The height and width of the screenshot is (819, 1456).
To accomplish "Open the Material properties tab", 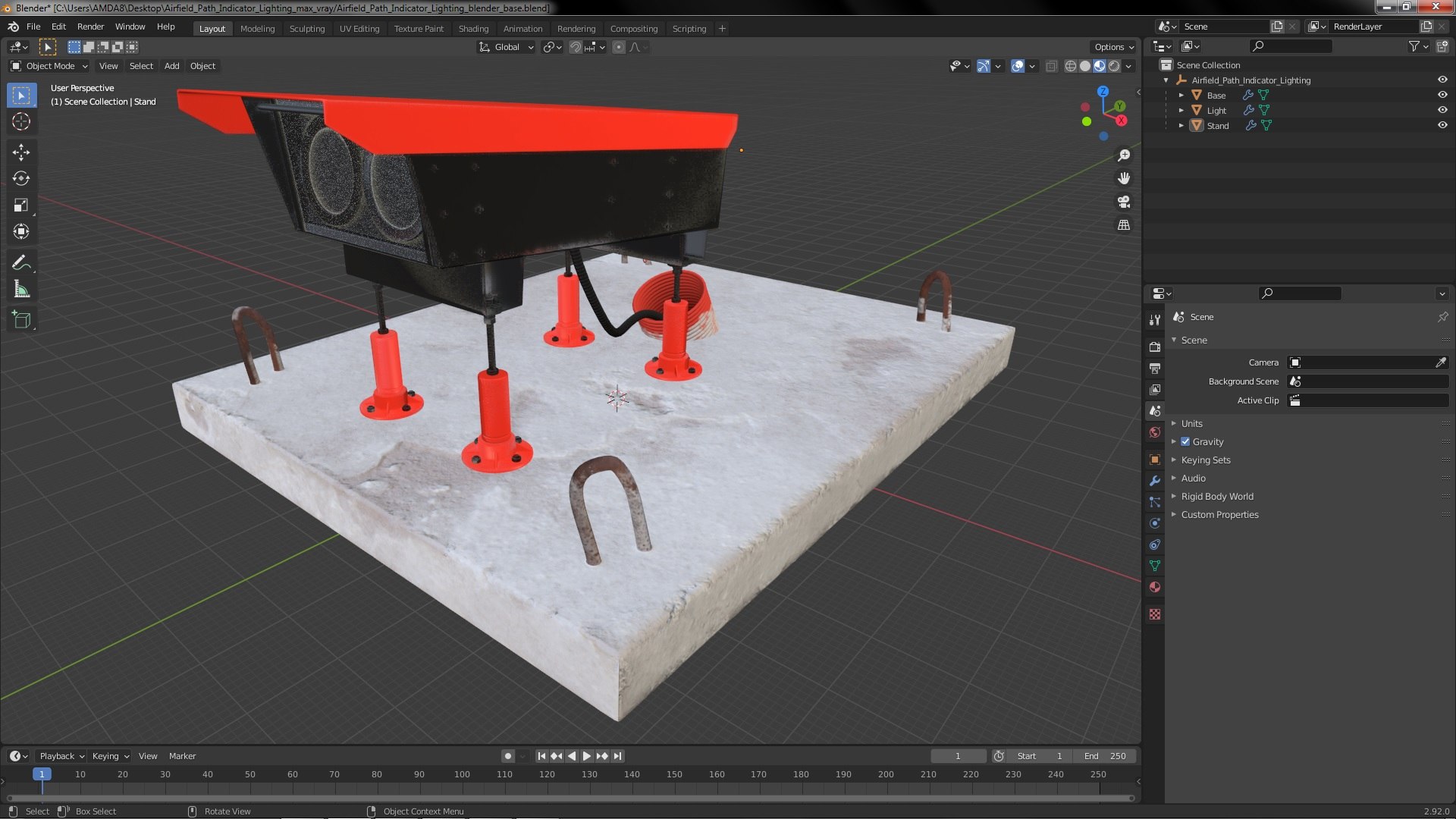I will pos(1155,587).
